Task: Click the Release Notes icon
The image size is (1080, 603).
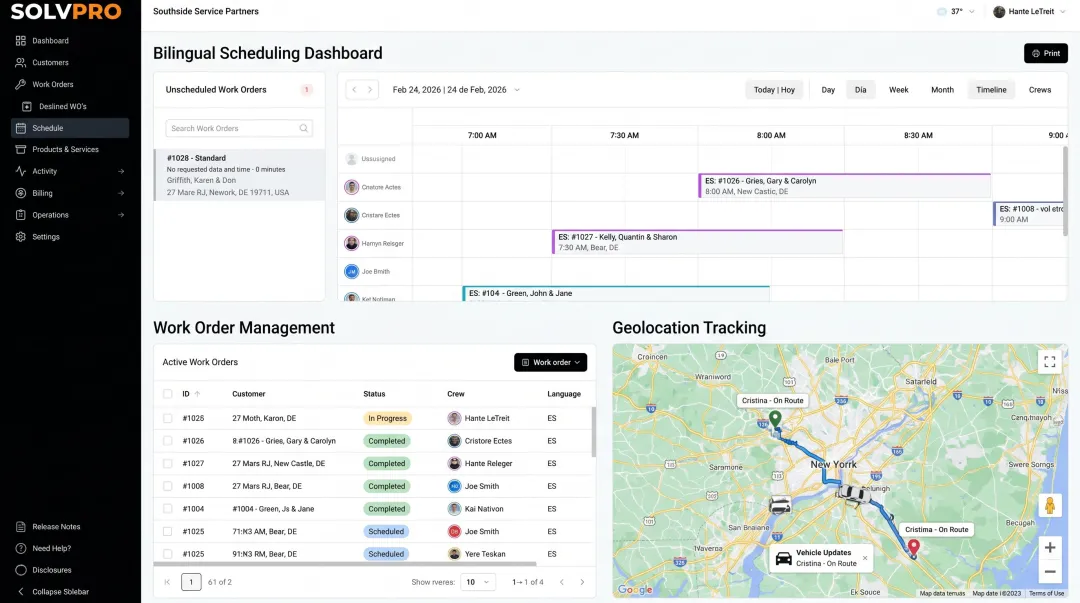Action: point(21,527)
